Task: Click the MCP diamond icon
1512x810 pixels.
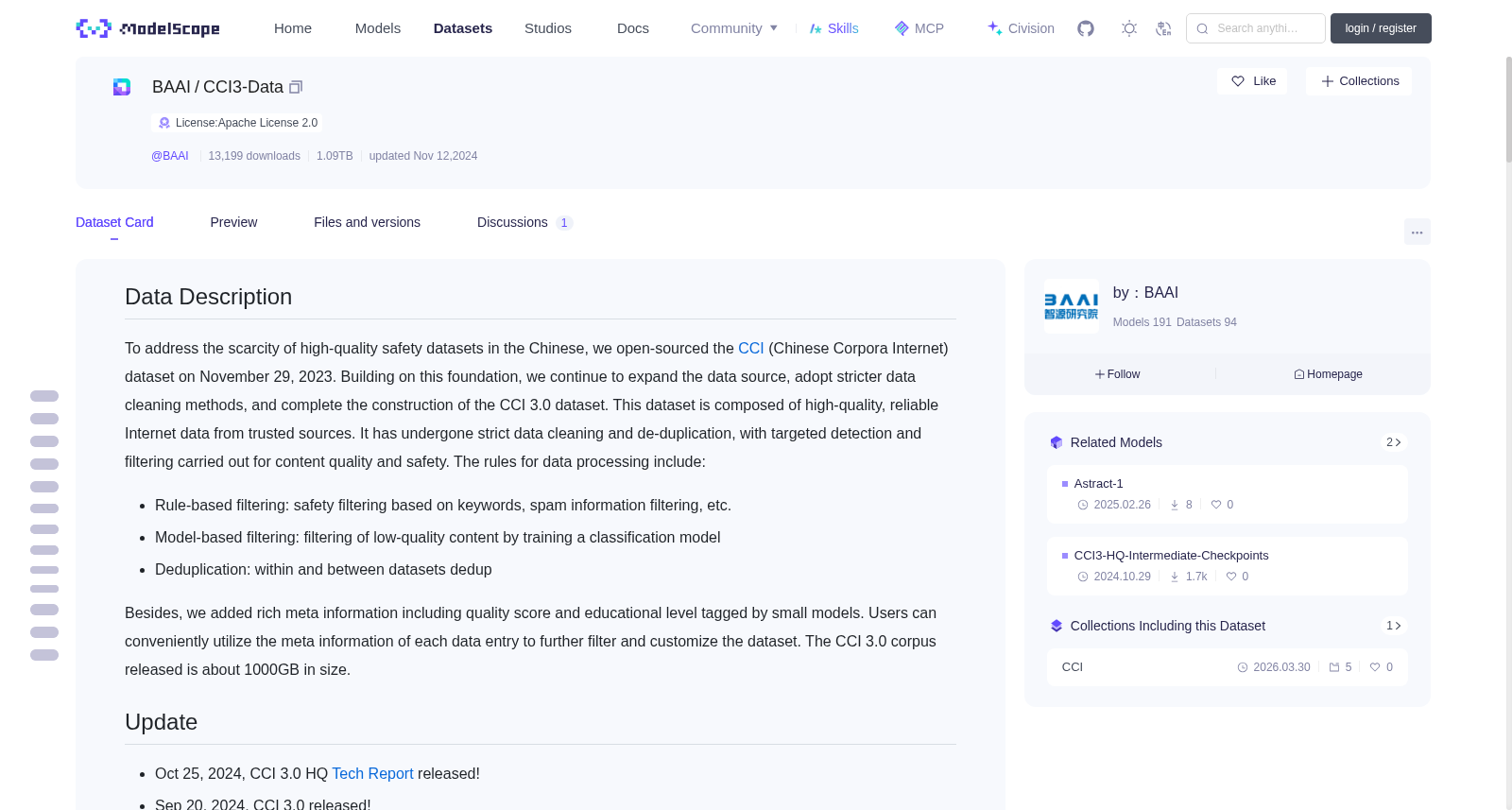Action: (902, 28)
